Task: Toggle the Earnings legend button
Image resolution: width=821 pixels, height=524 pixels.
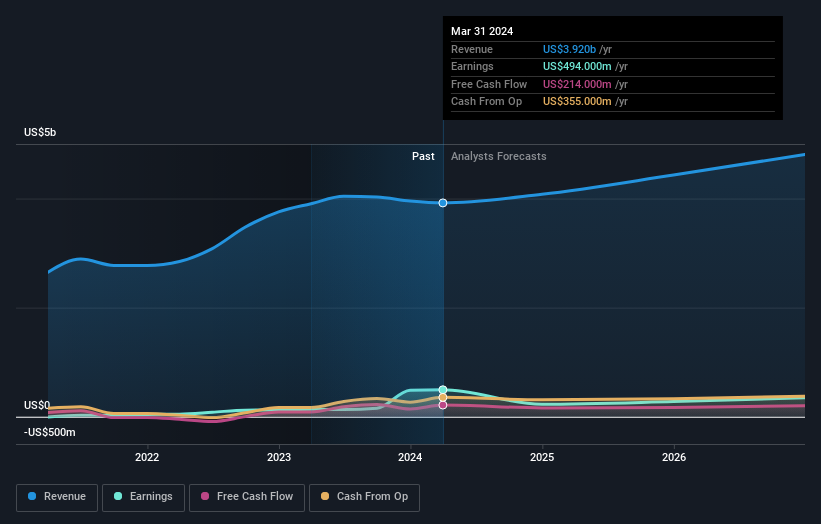Action: pos(143,497)
